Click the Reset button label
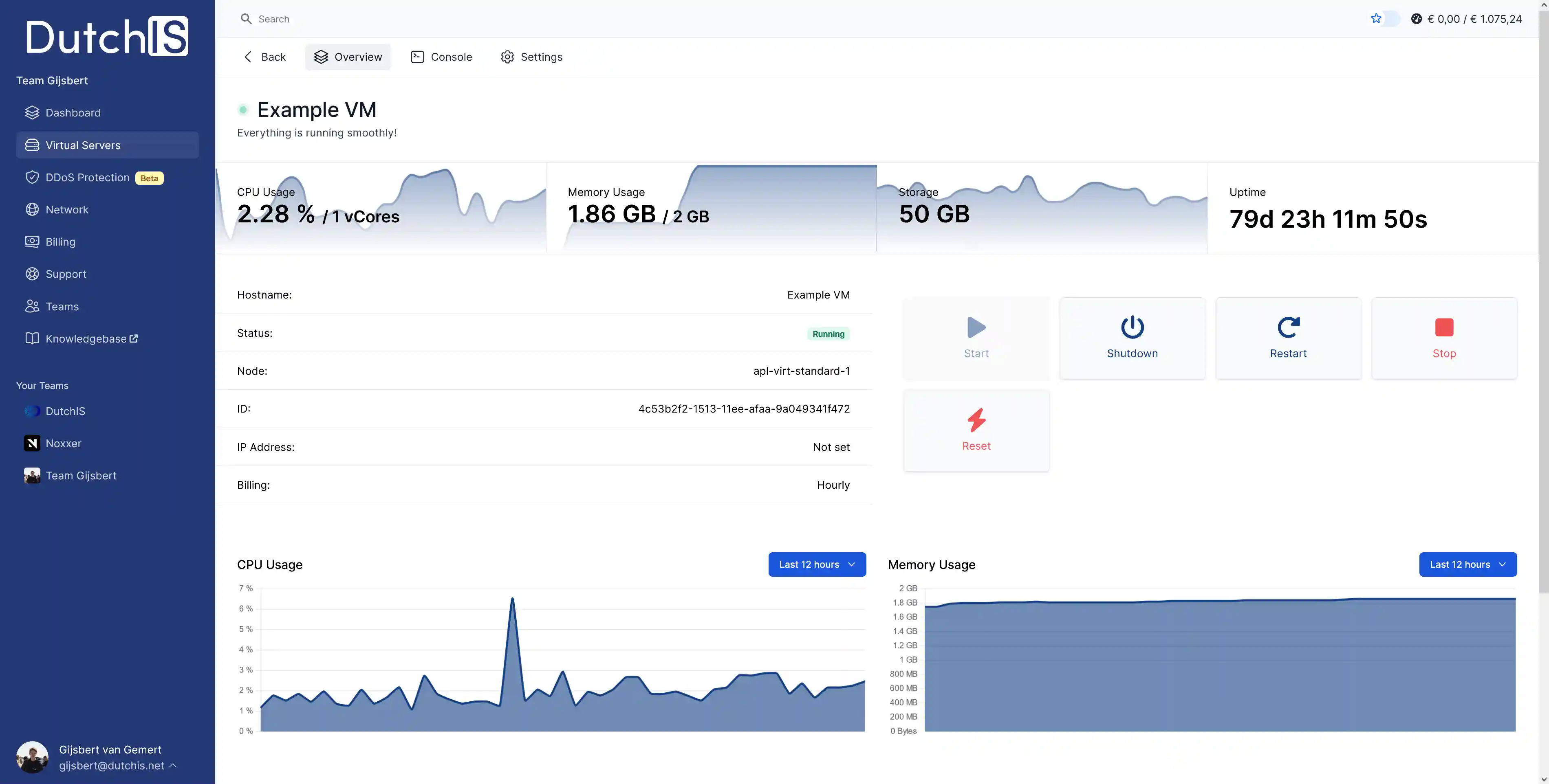The width and height of the screenshot is (1549, 784). click(x=976, y=446)
